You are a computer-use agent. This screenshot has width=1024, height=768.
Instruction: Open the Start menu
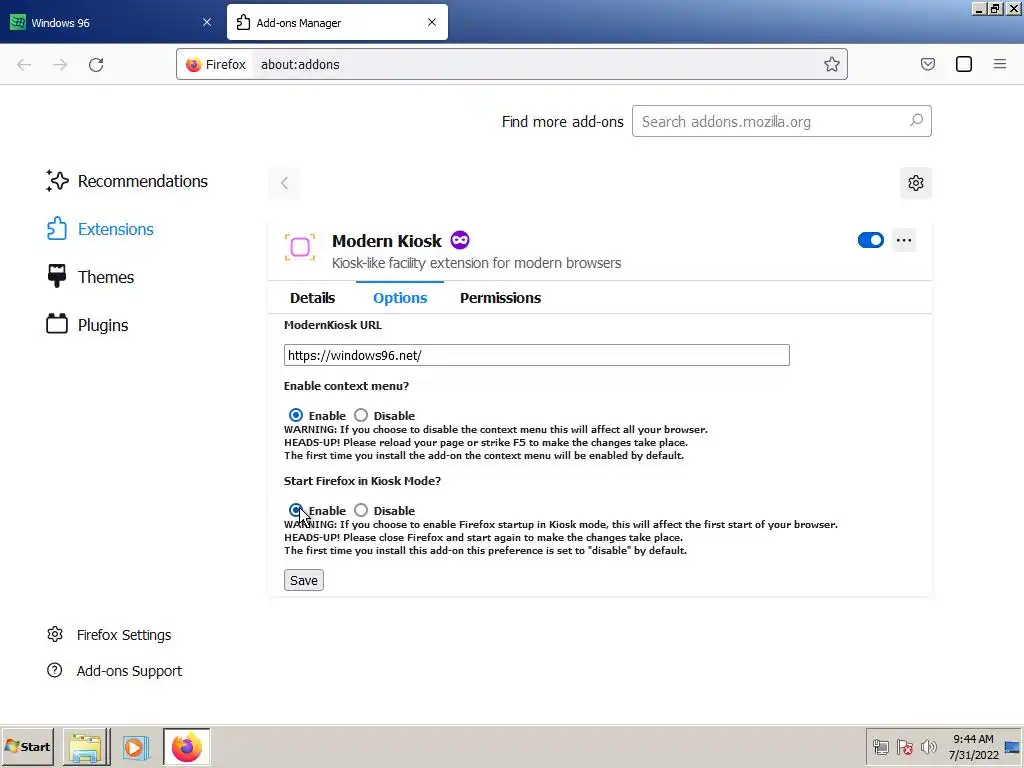click(x=28, y=746)
